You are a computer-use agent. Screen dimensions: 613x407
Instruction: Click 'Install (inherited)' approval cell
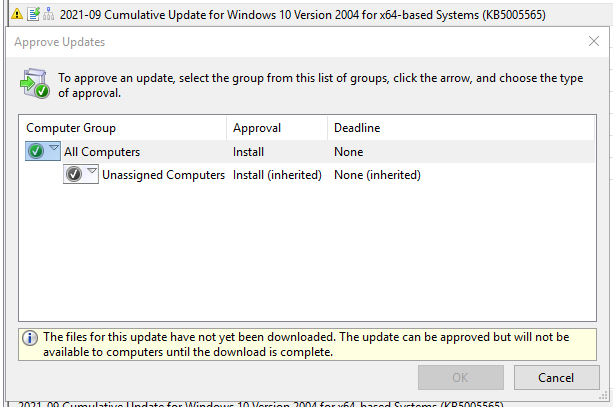point(277,175)
